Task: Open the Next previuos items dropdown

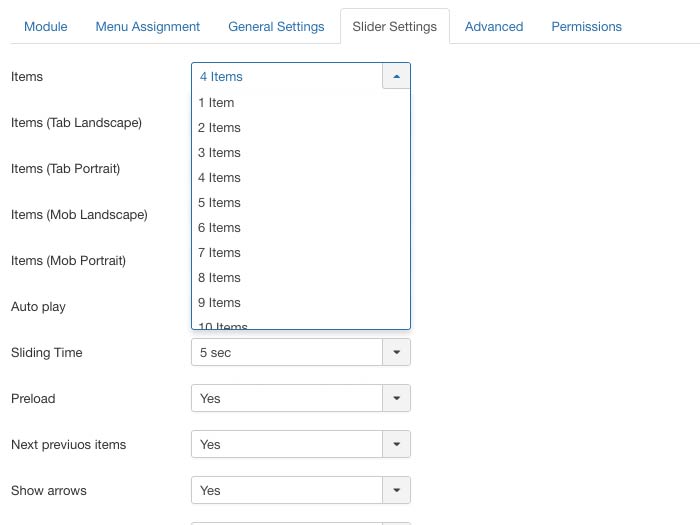Action: [x=396, y=444]
